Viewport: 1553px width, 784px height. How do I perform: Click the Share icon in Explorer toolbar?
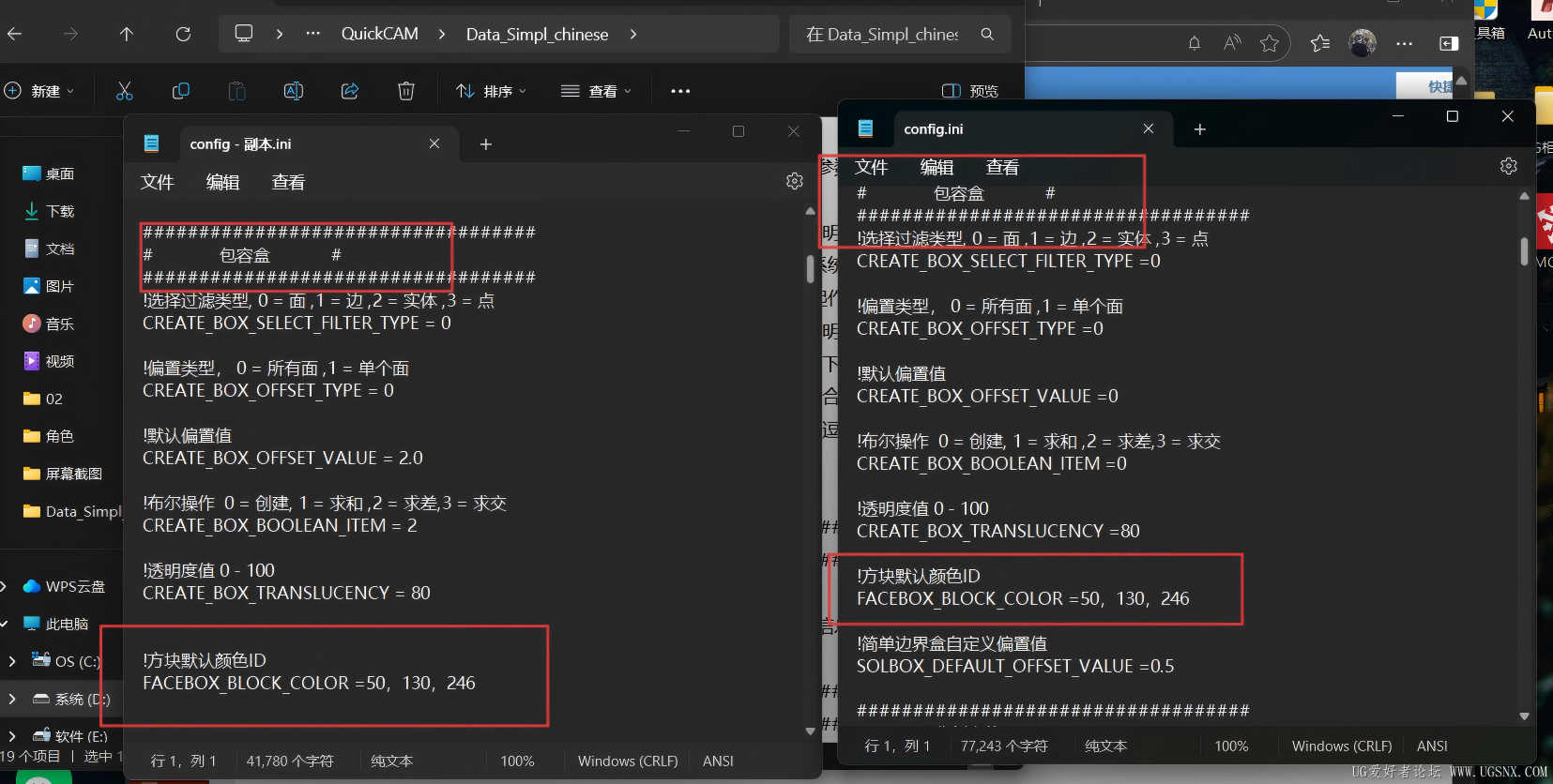point(350,91)
